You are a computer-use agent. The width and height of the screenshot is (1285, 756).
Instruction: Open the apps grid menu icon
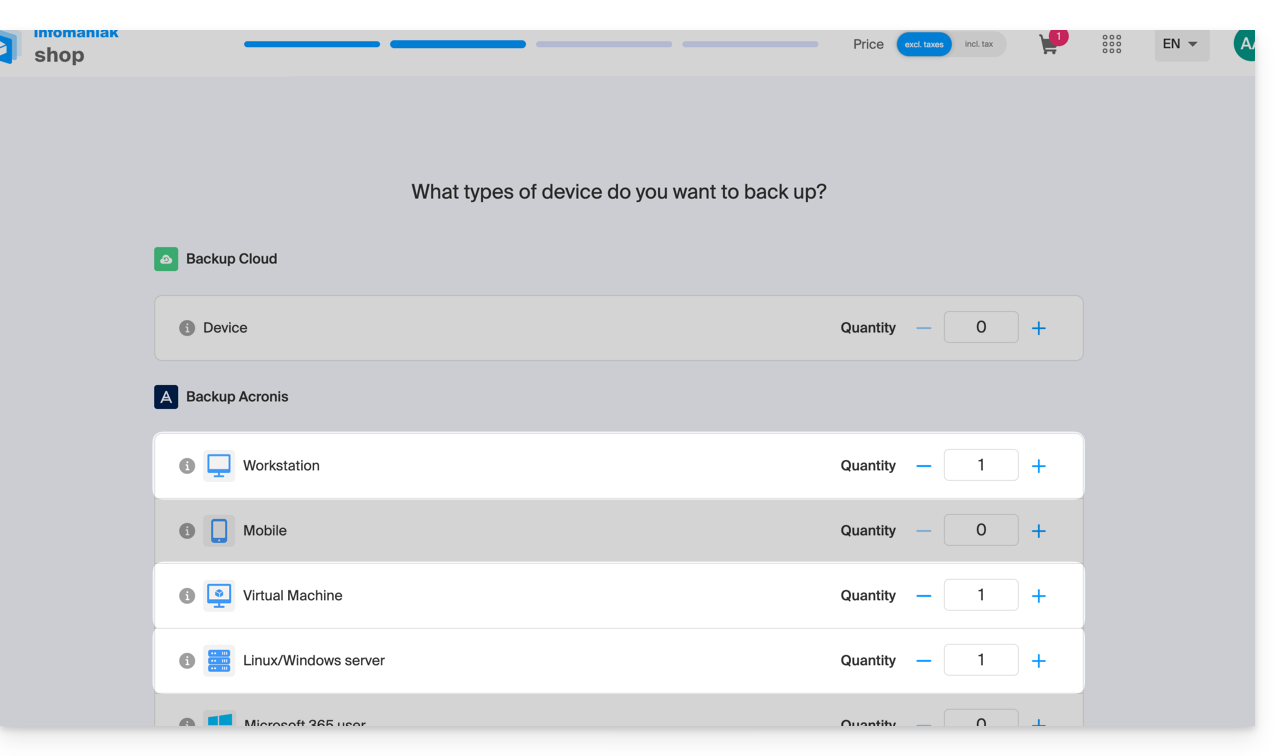[x=1111, y=44]
